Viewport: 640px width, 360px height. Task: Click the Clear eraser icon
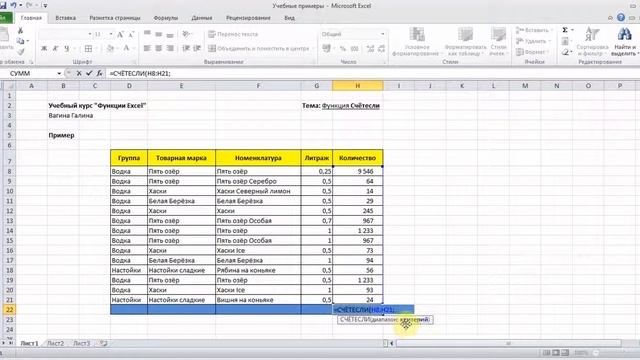565,52
